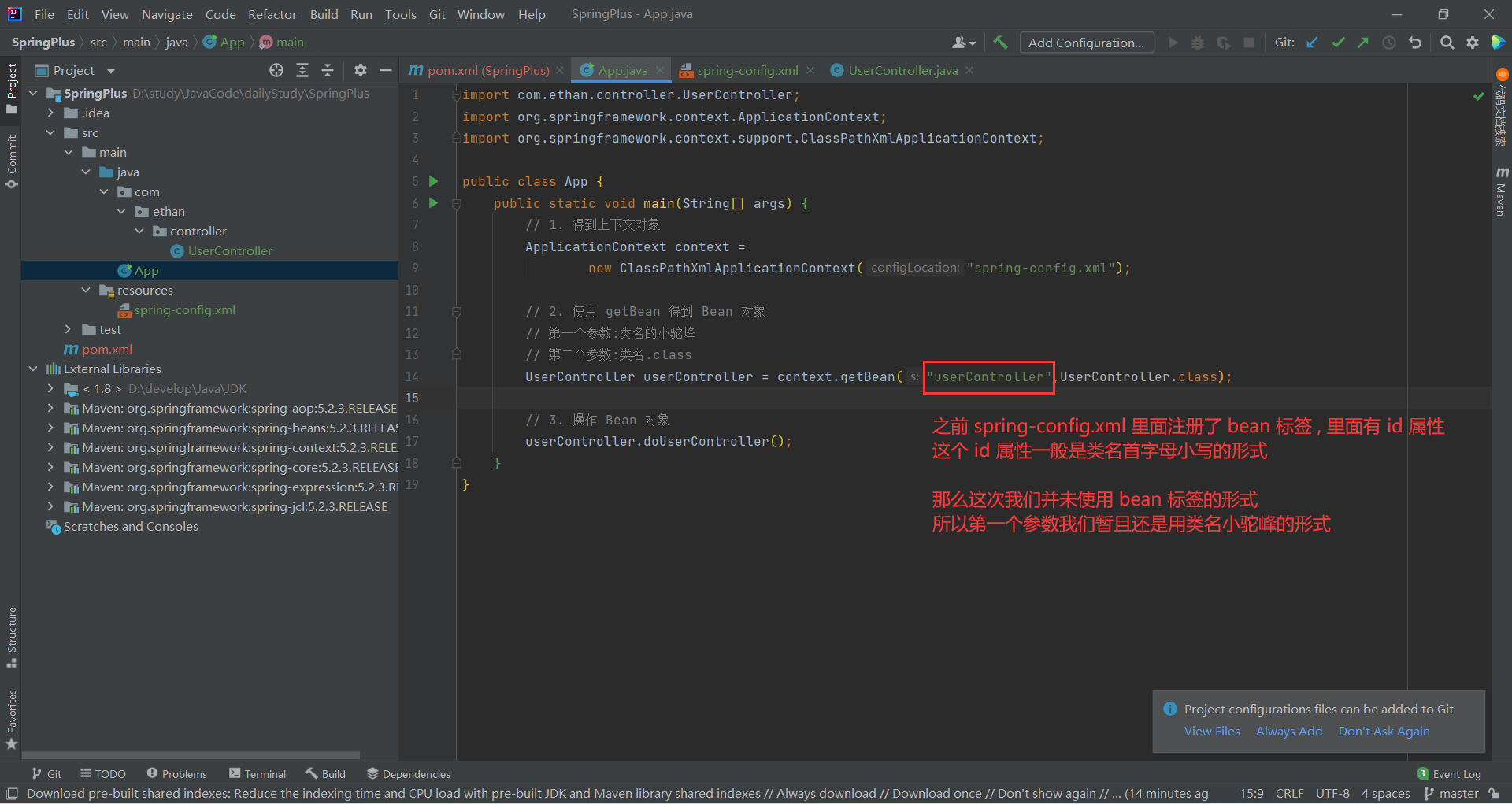Open Maven tool window on right sidebar

tap(1502, 191)
